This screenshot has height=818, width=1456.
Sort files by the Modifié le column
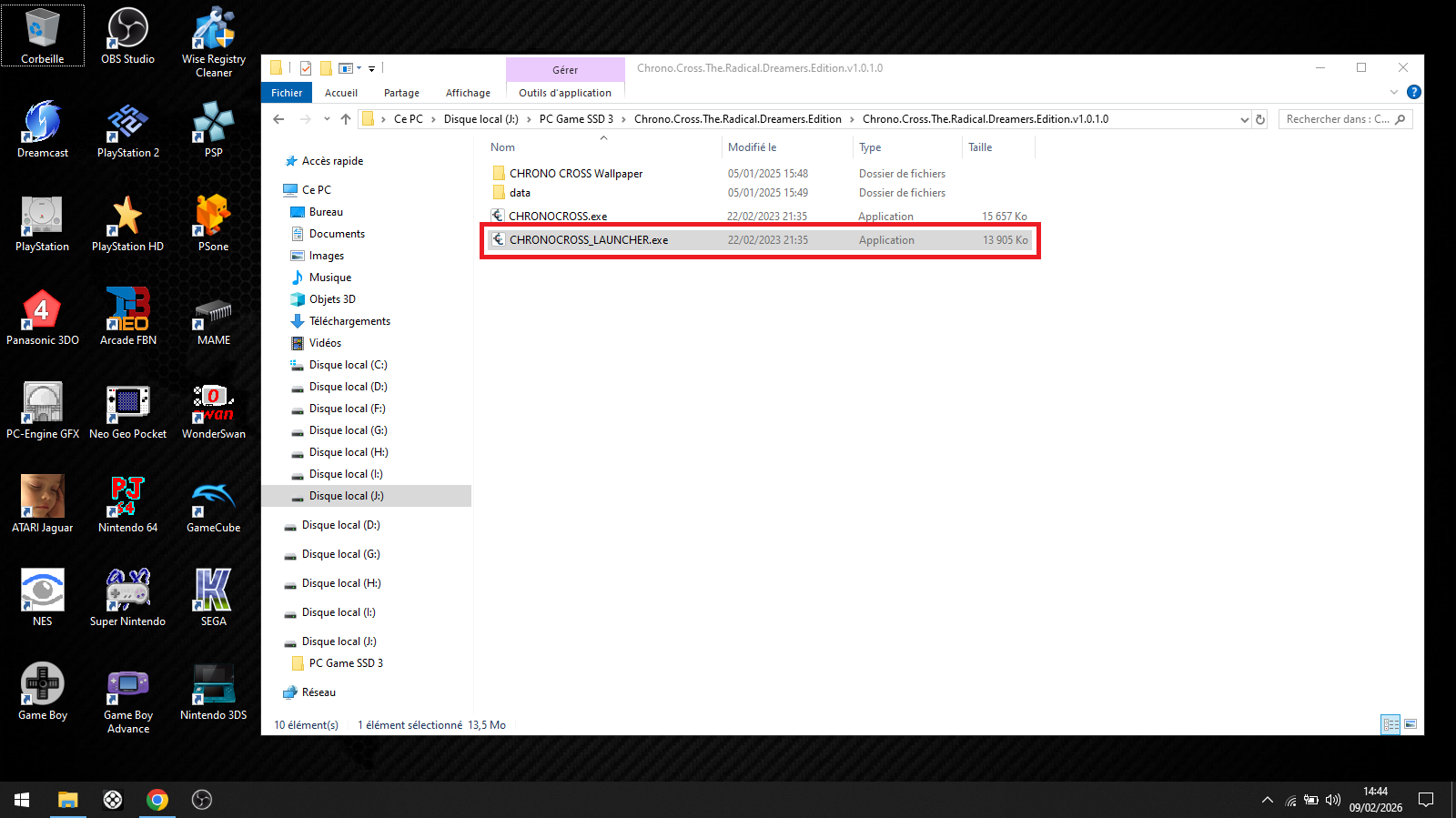coord(752,147)
